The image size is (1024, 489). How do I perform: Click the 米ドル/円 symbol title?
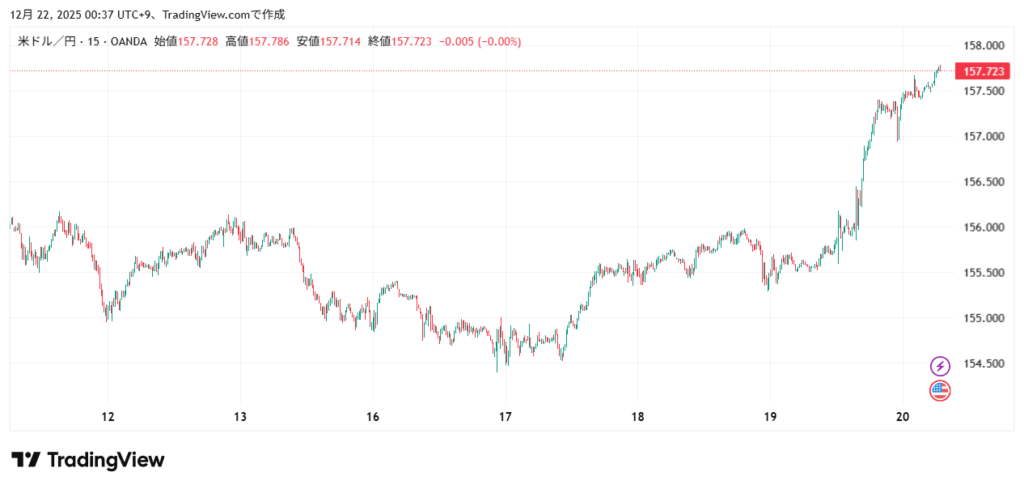coord(49,41)
